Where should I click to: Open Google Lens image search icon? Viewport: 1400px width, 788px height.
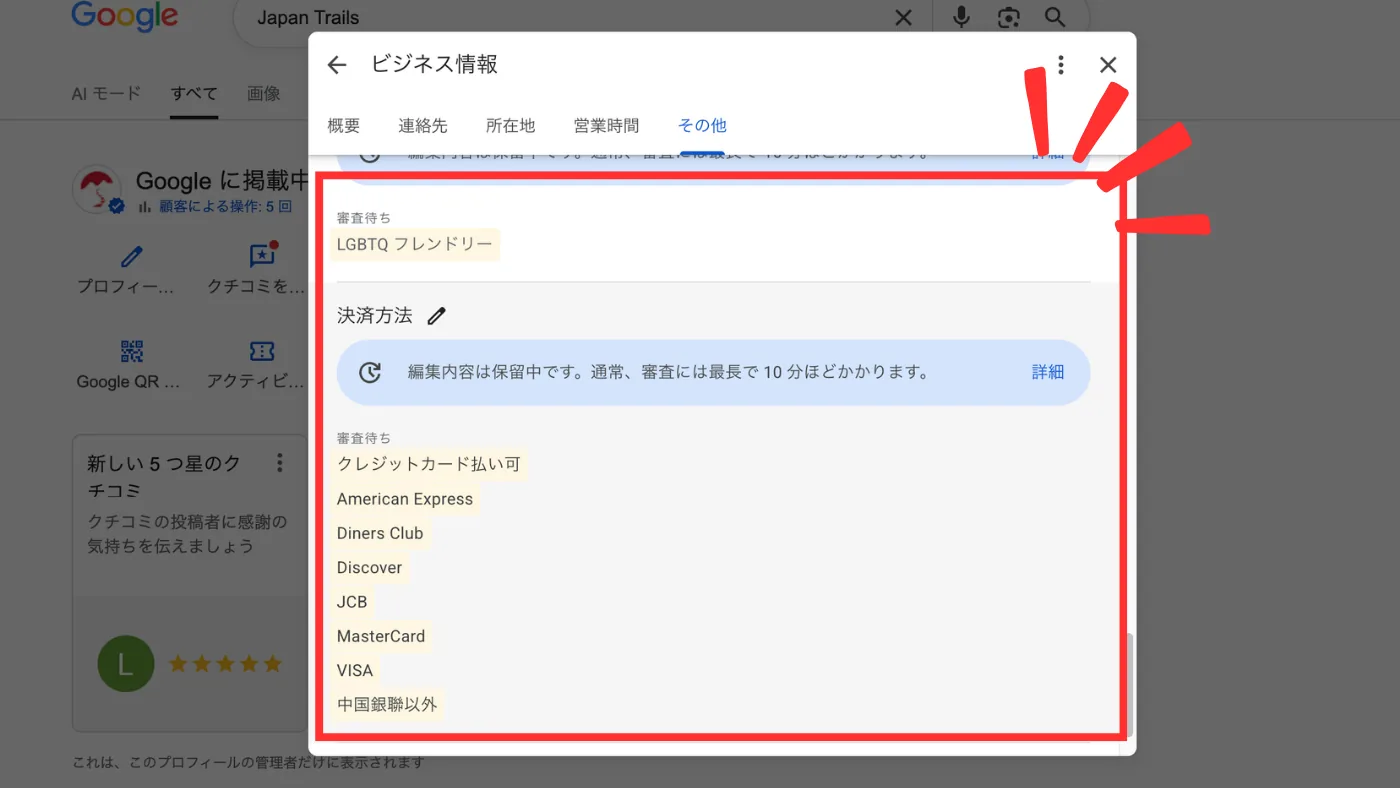click(x=1009, y=17)
